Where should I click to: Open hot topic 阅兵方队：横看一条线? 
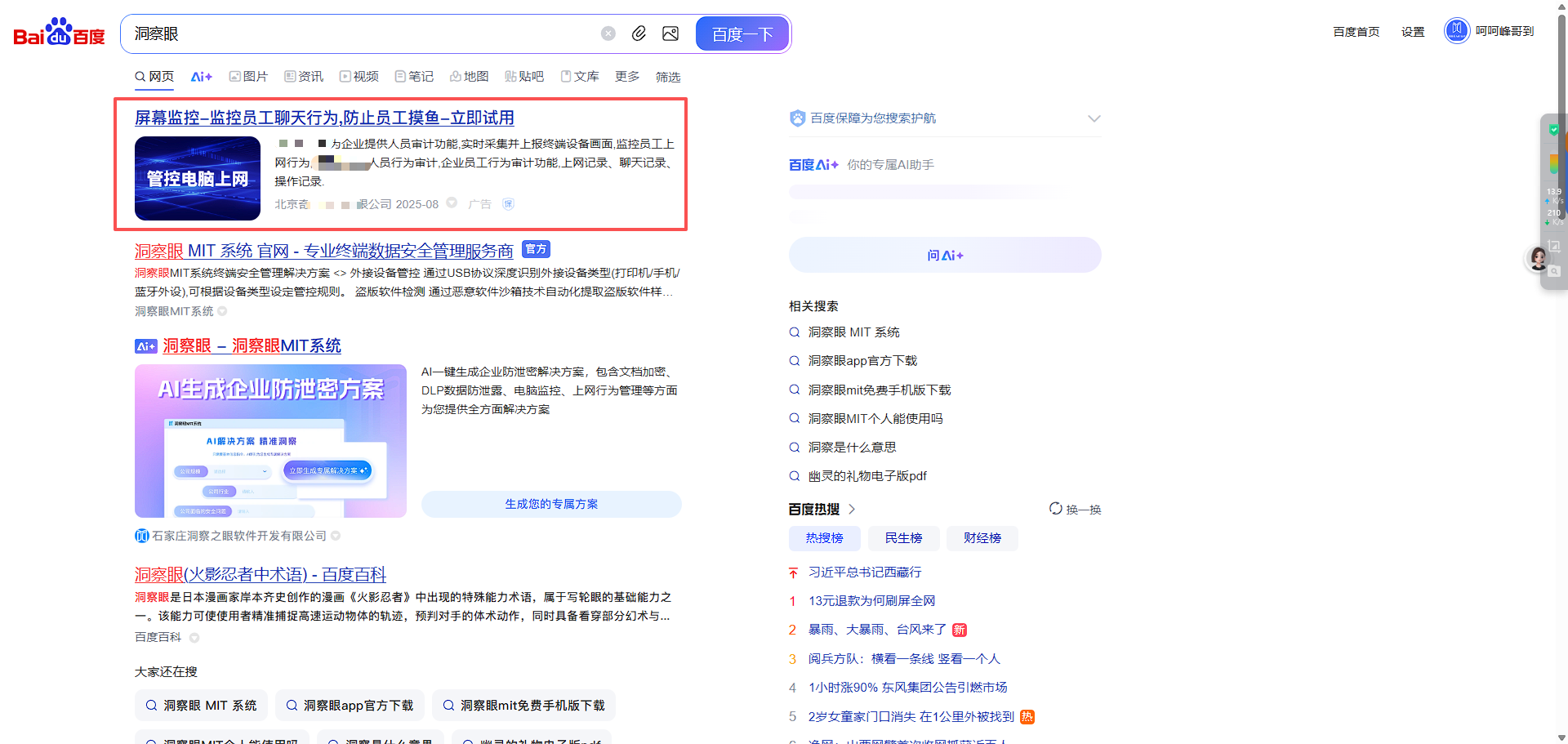tap(904, 658)
